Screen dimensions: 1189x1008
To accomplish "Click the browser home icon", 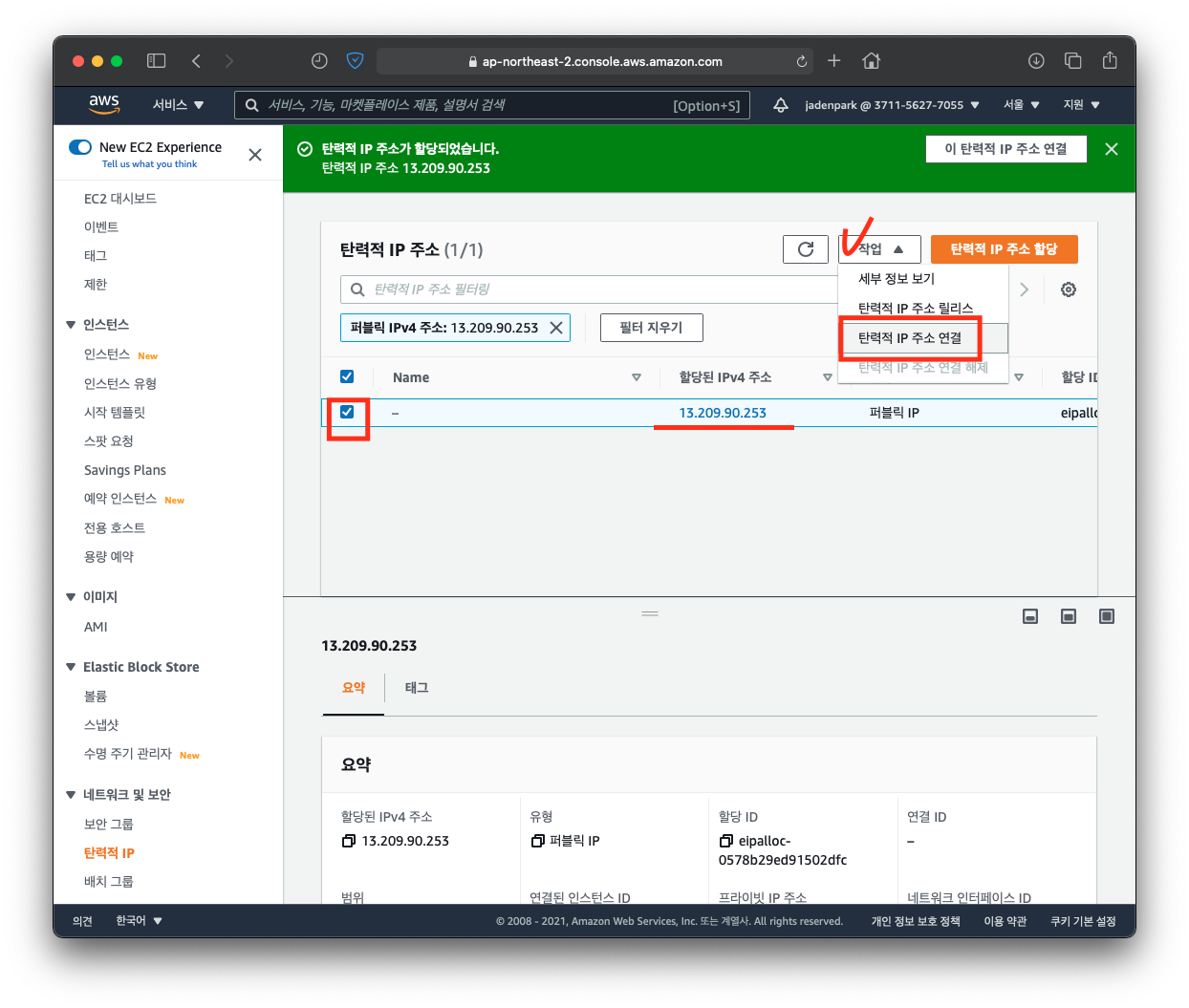I will (x=871, y=61).
